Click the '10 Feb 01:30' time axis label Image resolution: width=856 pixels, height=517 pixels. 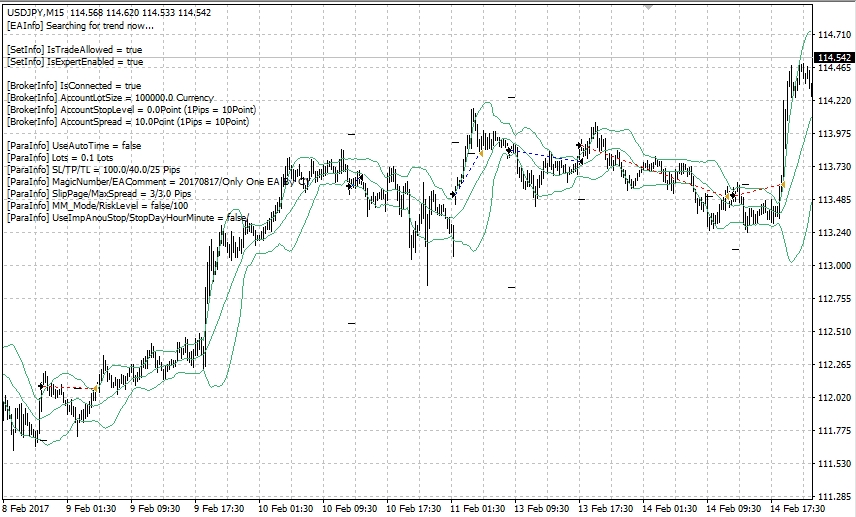285,509
